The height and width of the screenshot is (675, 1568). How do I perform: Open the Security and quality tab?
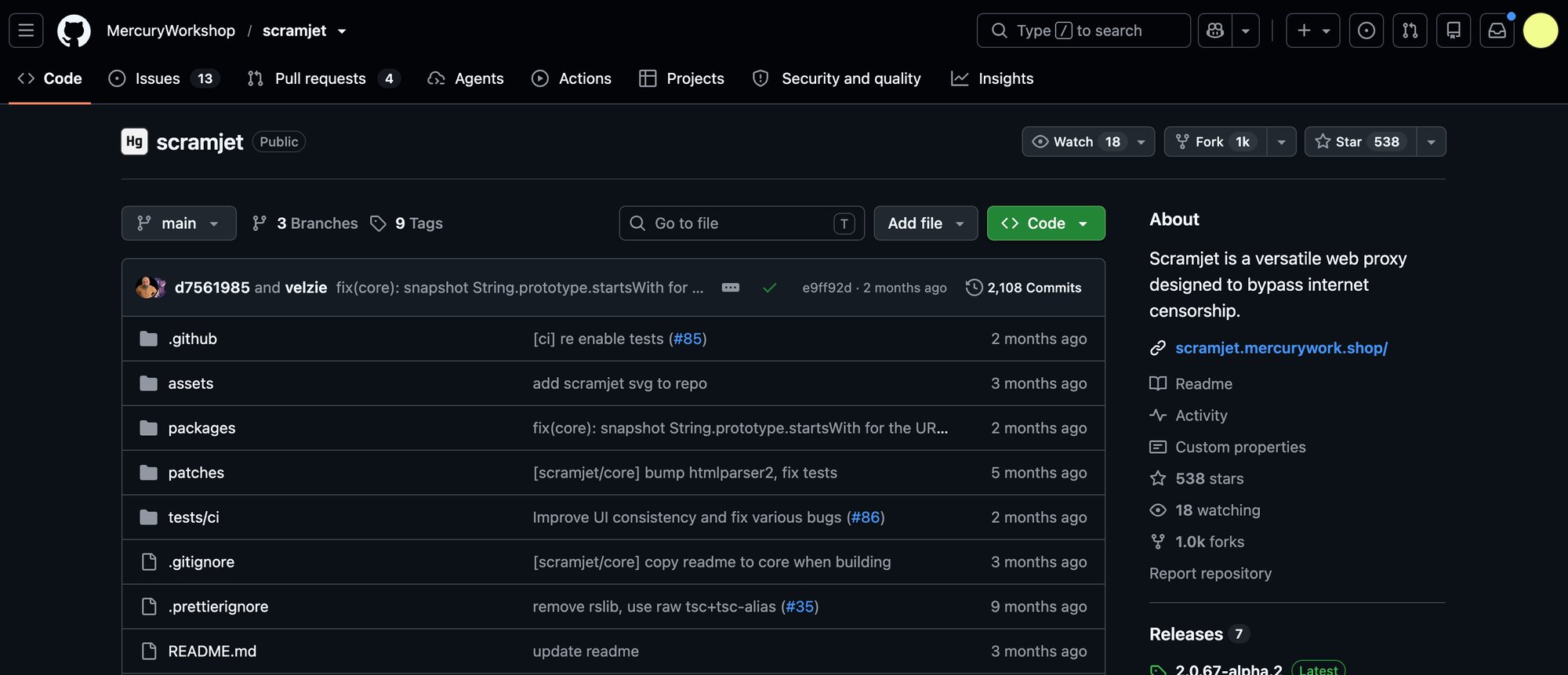[x=837, y=78]
